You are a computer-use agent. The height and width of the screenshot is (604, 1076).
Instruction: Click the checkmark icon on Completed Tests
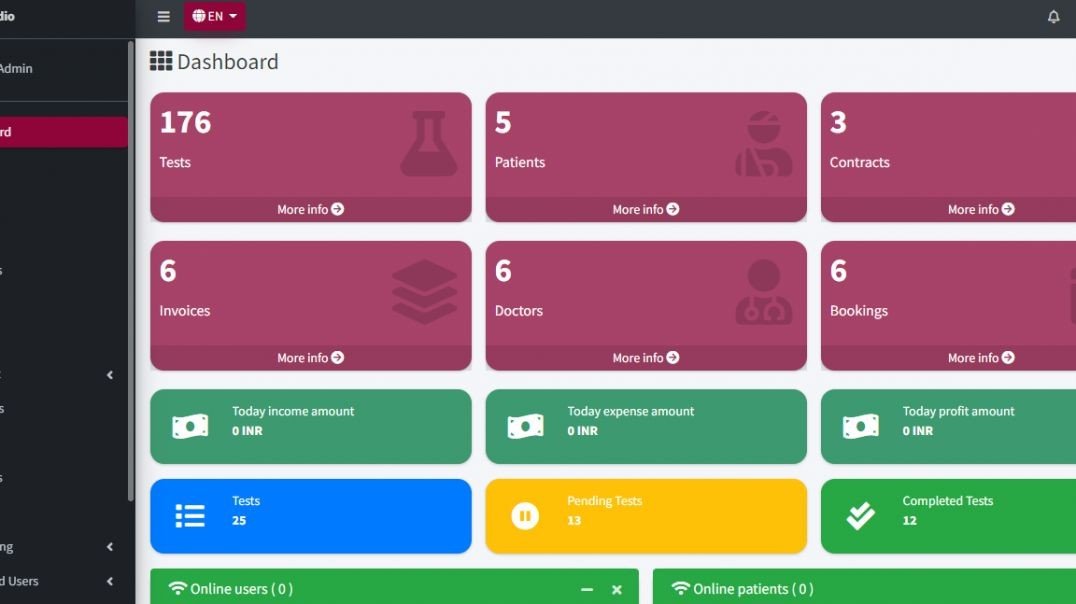(858, 515)
